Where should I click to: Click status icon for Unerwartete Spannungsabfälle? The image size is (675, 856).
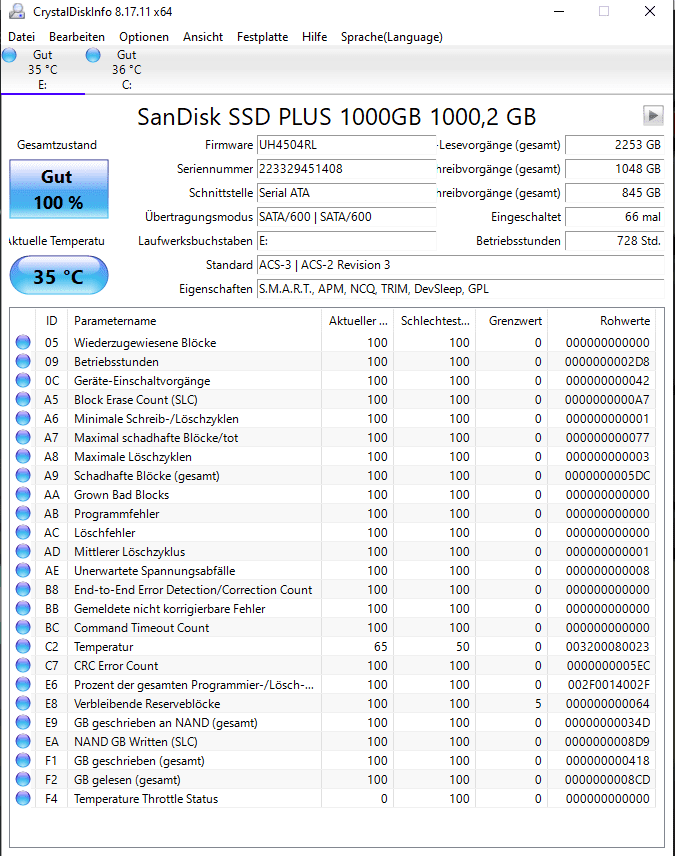tap(23, 570)
